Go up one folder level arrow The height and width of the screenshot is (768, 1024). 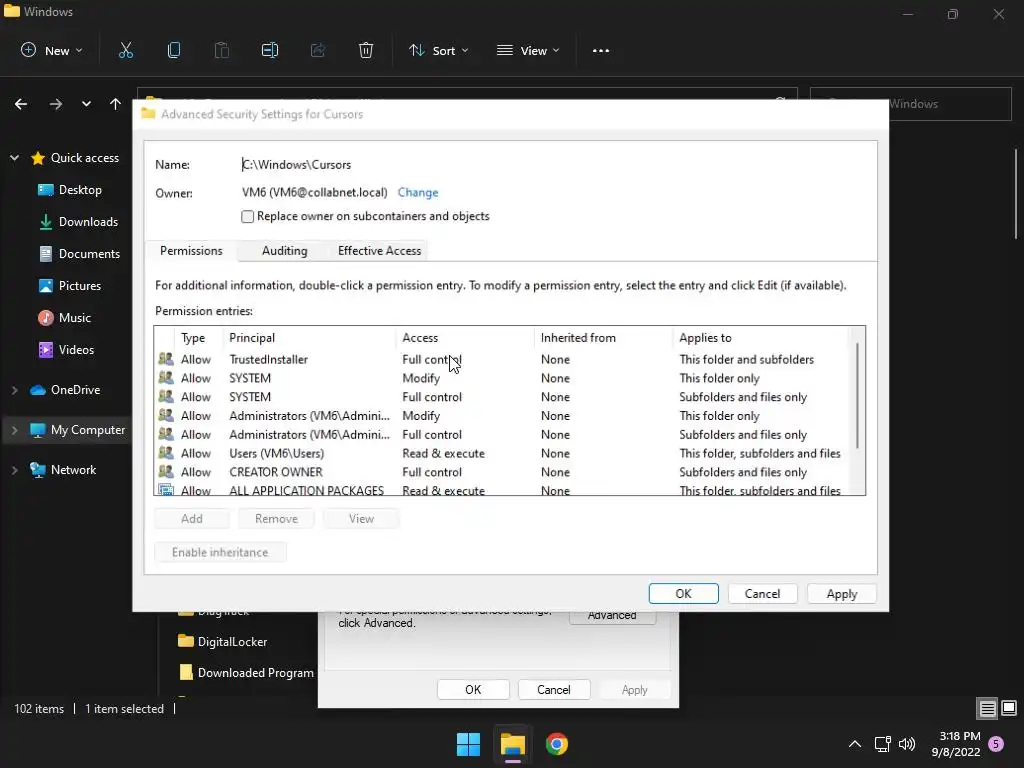click(116, 104)
